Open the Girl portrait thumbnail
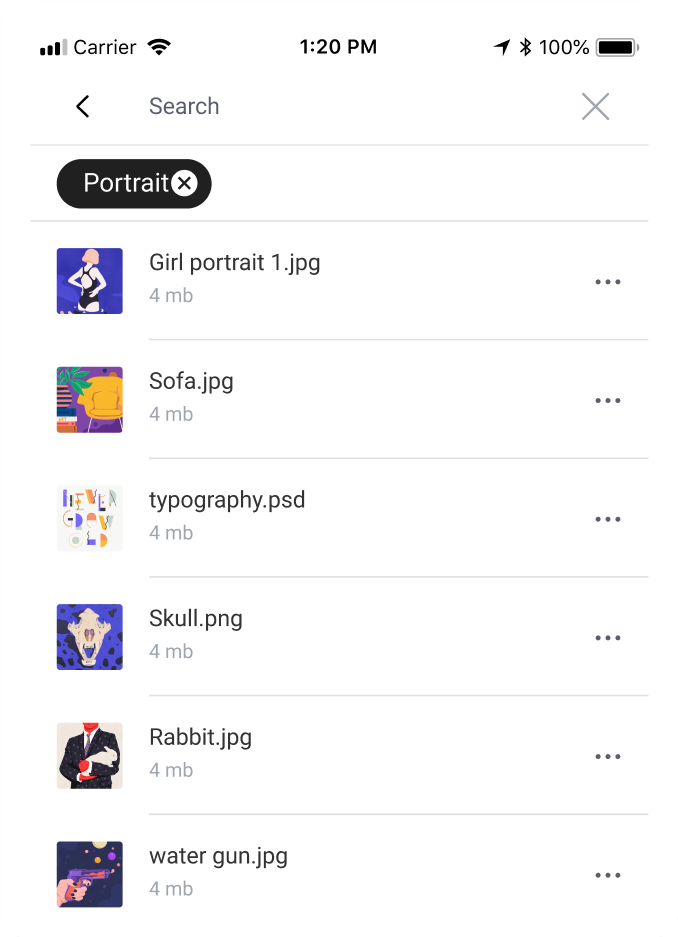678x937 pixels. click(90, 281)
